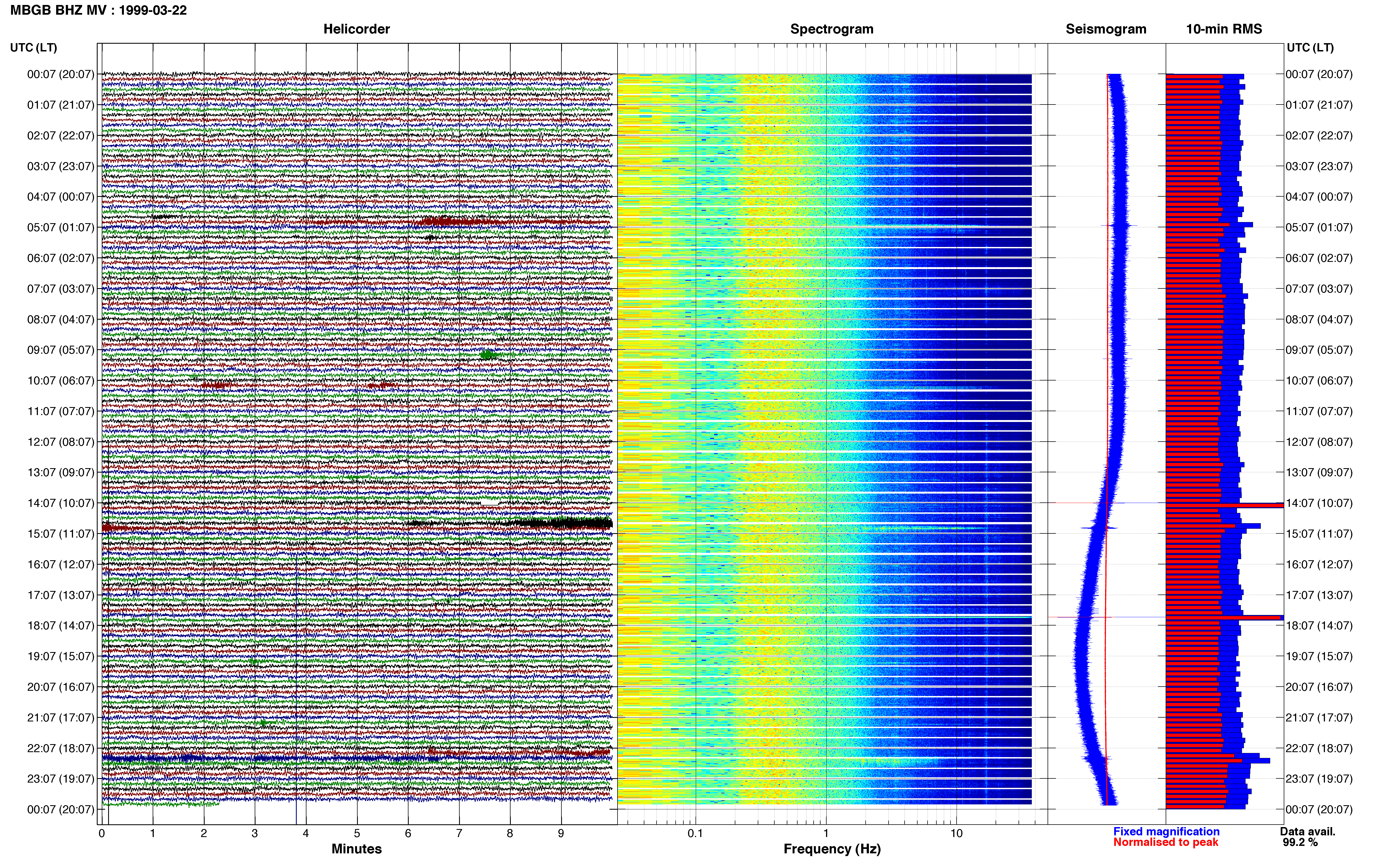
Task: Click the right time label '01:07 (21:07)'
Action: click(1319, 105)
